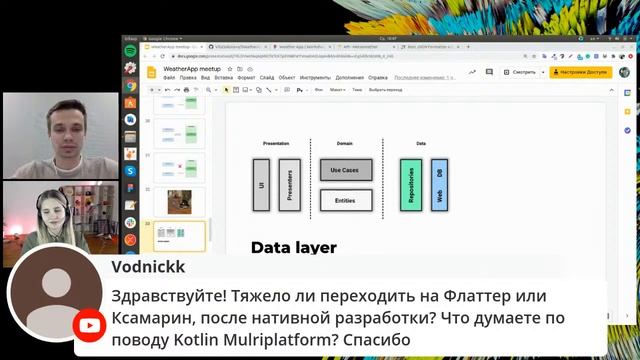Open Spotify from the Ubuntu dock
Screen dimensions: 640x360
tap(130, 51)
